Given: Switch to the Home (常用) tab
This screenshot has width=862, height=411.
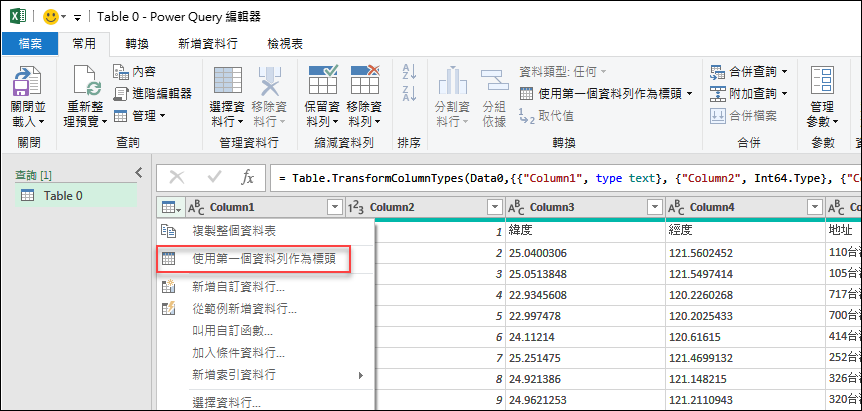Looking at the screenshot, I should click(x=84, y=44).
